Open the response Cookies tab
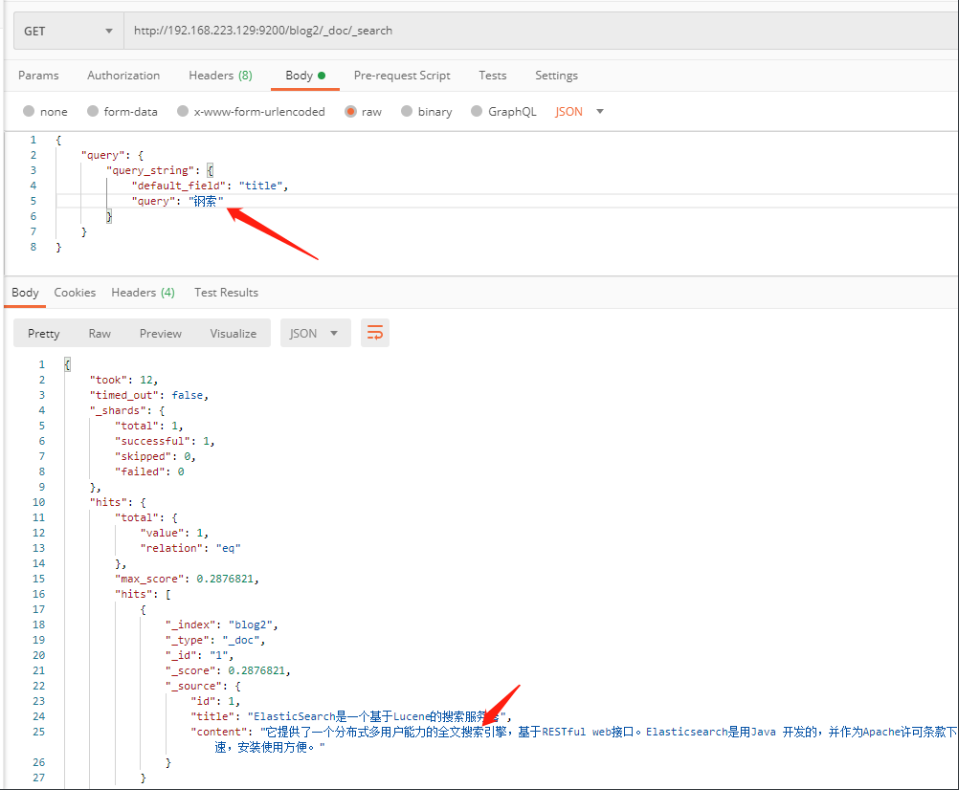The height and width of the screenshot is (790, 959). pos(75,292)
